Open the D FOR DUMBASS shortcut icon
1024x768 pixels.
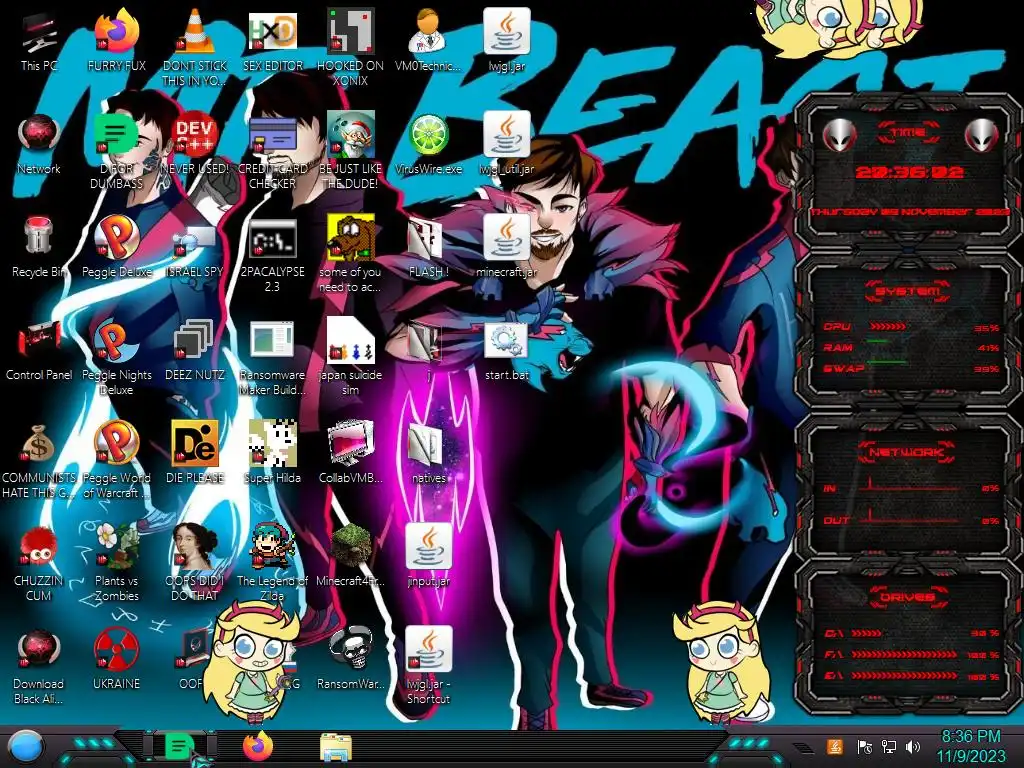point(116,135)
